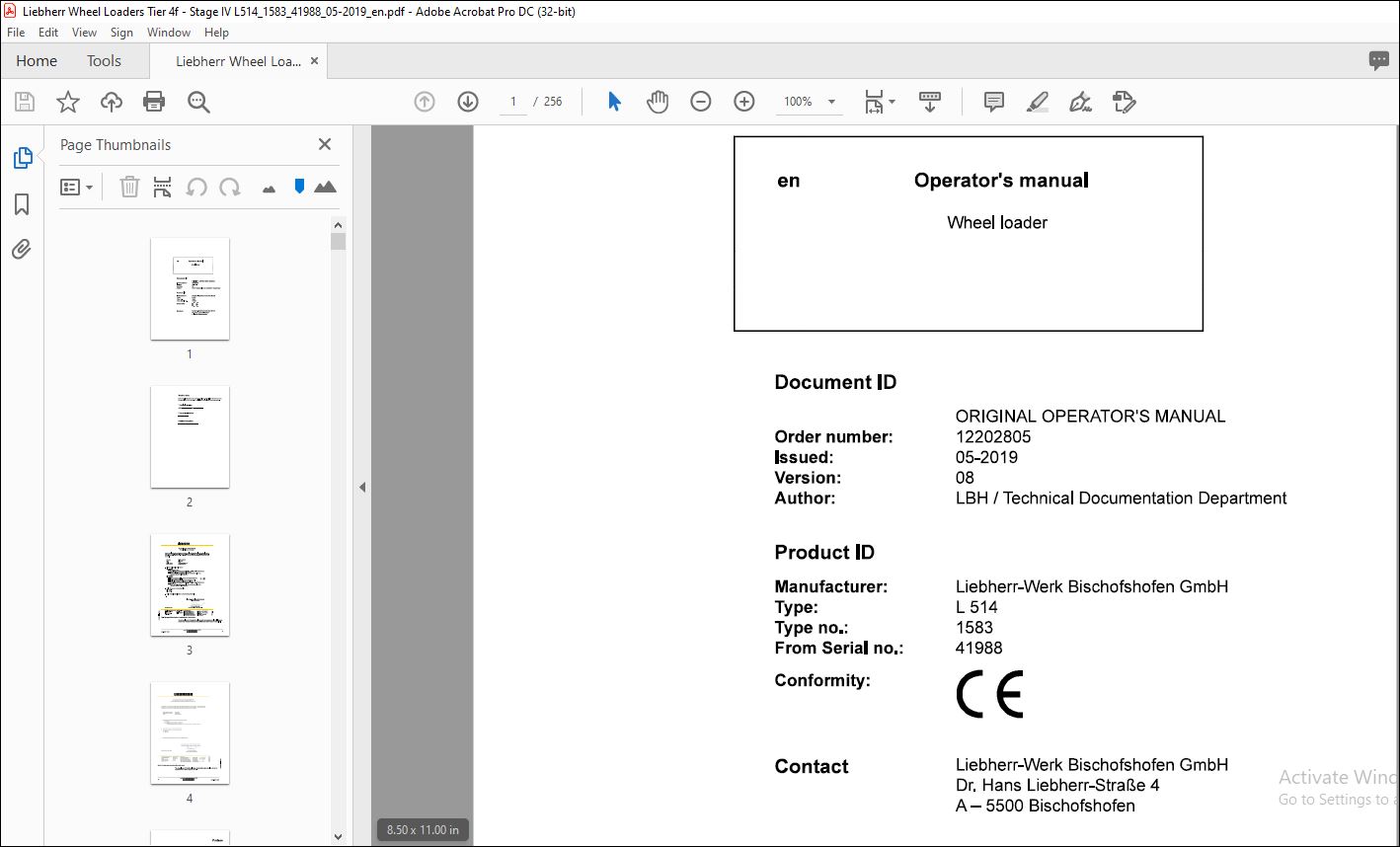Zoom in with the plus icon
This screenshot has width=1400, height=847.
(744, 102)
